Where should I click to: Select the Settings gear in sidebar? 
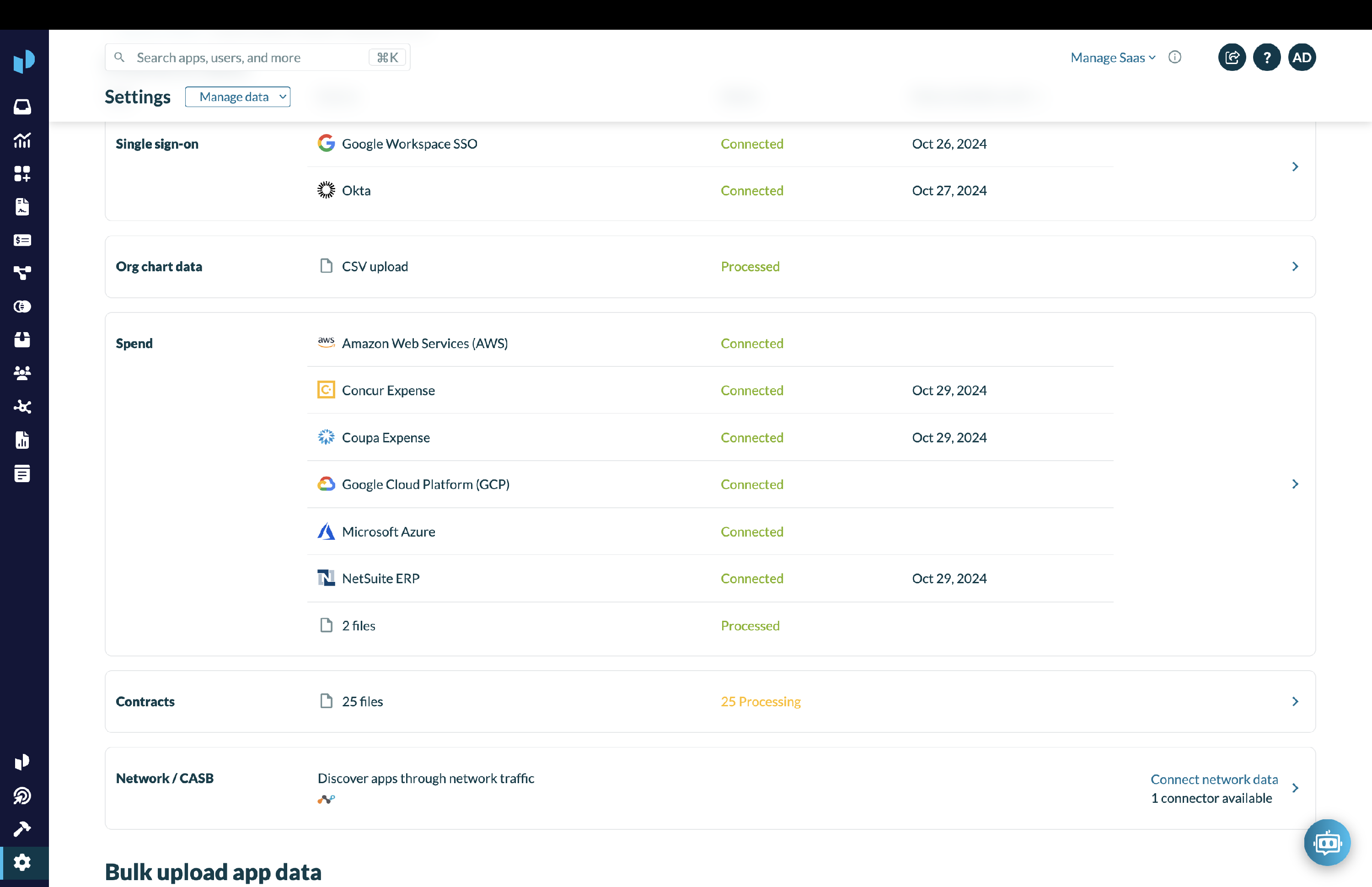click(22, 862)
